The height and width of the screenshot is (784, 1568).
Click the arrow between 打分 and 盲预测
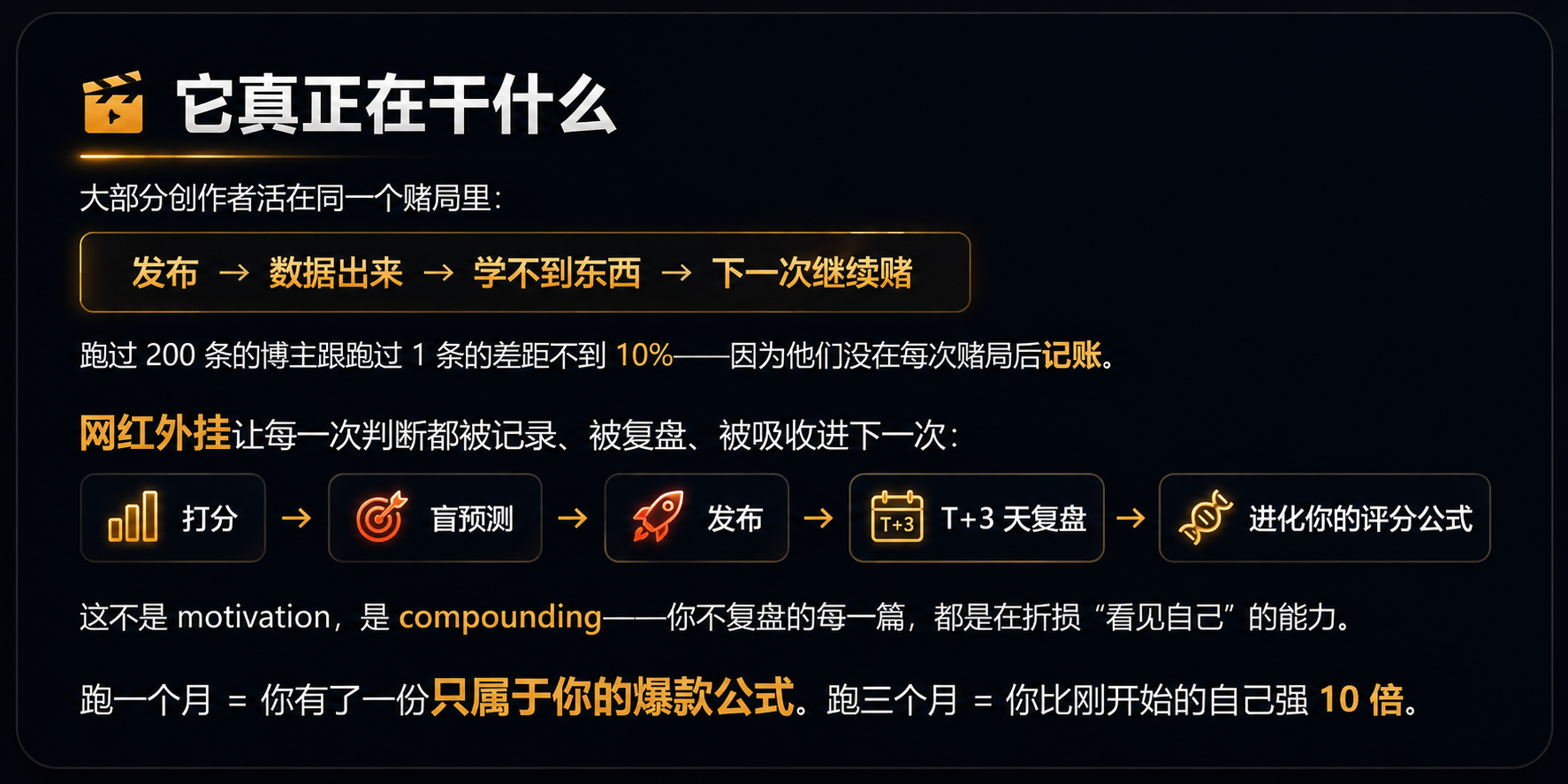[x=296, y=517]
